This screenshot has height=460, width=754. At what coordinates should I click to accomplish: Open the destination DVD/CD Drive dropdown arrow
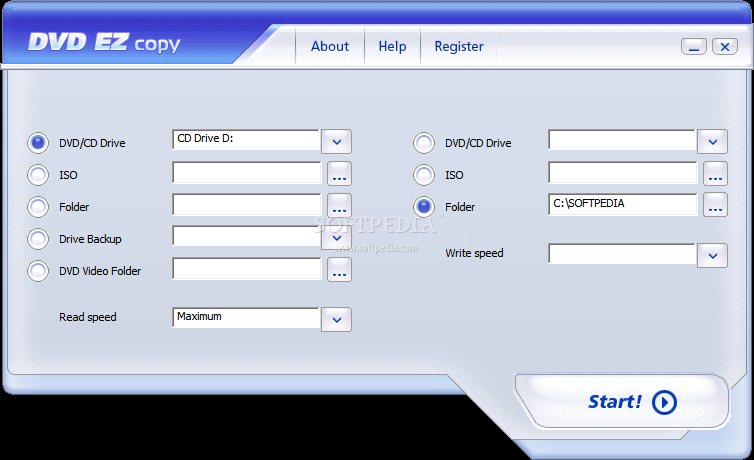[713, 142]
